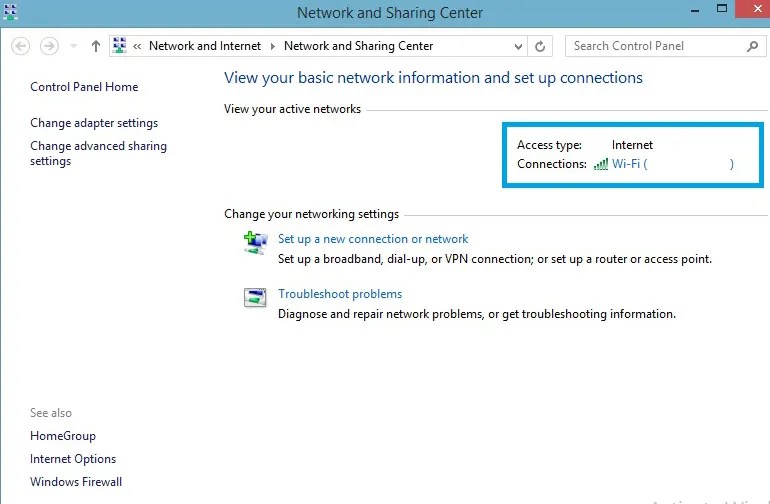Expand the address bar history dropdown

point(518,46)
